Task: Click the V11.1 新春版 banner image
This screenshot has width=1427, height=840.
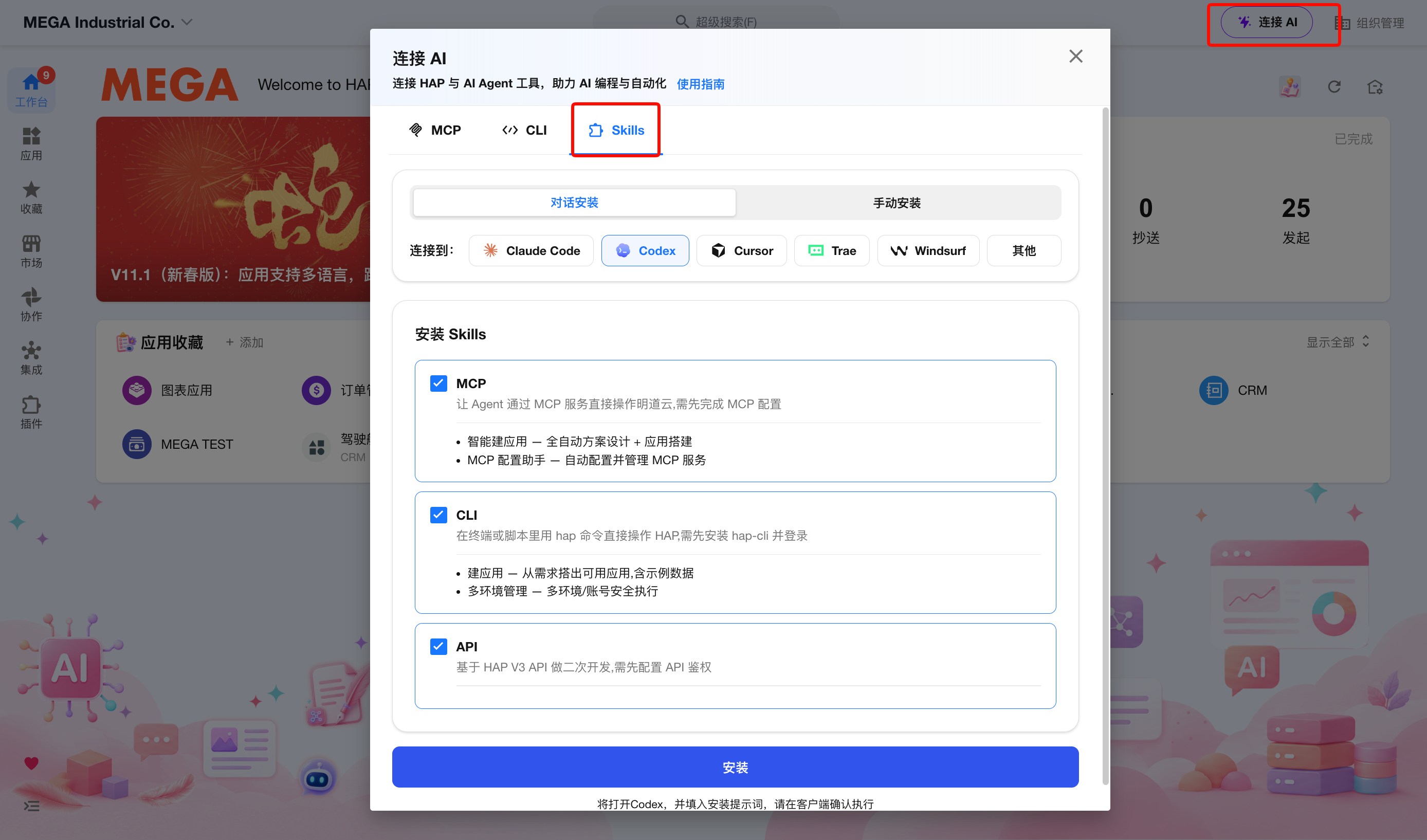Action: coord(233,209)
